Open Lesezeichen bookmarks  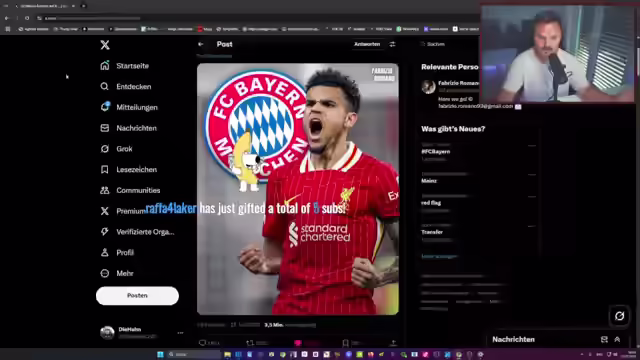pos(105,169)
